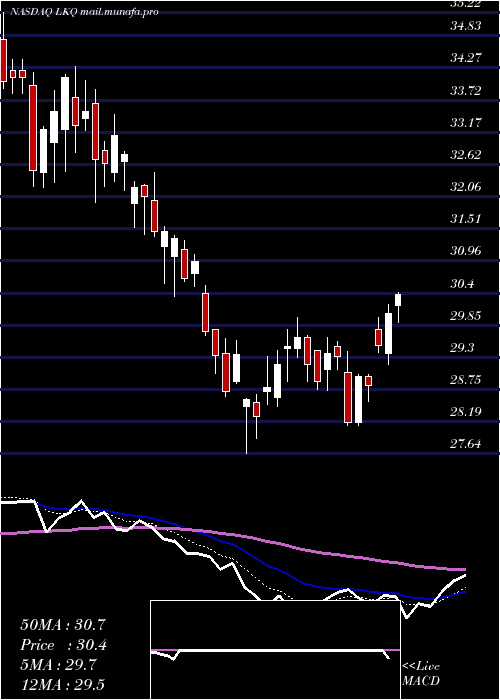This screenshot has height=700, width=500.
Task: Click the 33.17 price axis label
Action: (x=466, y=123)
